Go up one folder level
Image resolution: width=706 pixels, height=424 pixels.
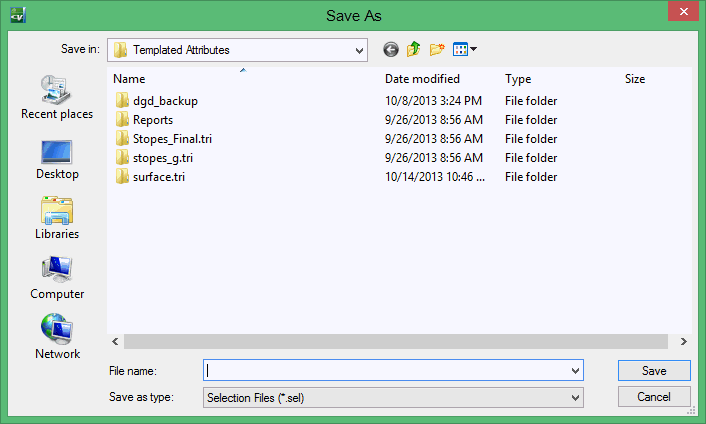pos(413,49)
